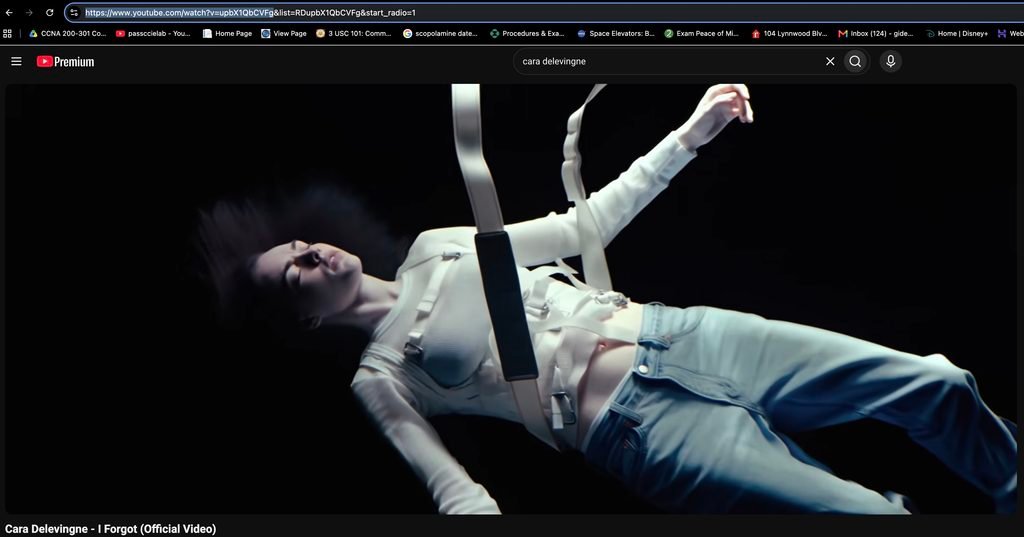Open 3 USC 101 bookmark

(353, 33)
